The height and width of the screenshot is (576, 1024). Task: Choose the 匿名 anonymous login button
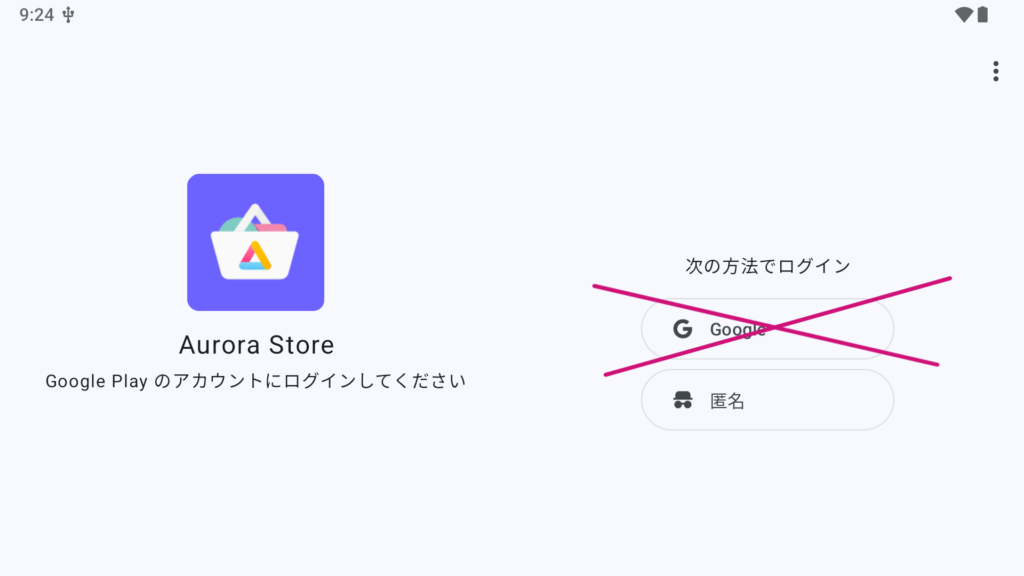pyautogui.click(x=767, y=400)
